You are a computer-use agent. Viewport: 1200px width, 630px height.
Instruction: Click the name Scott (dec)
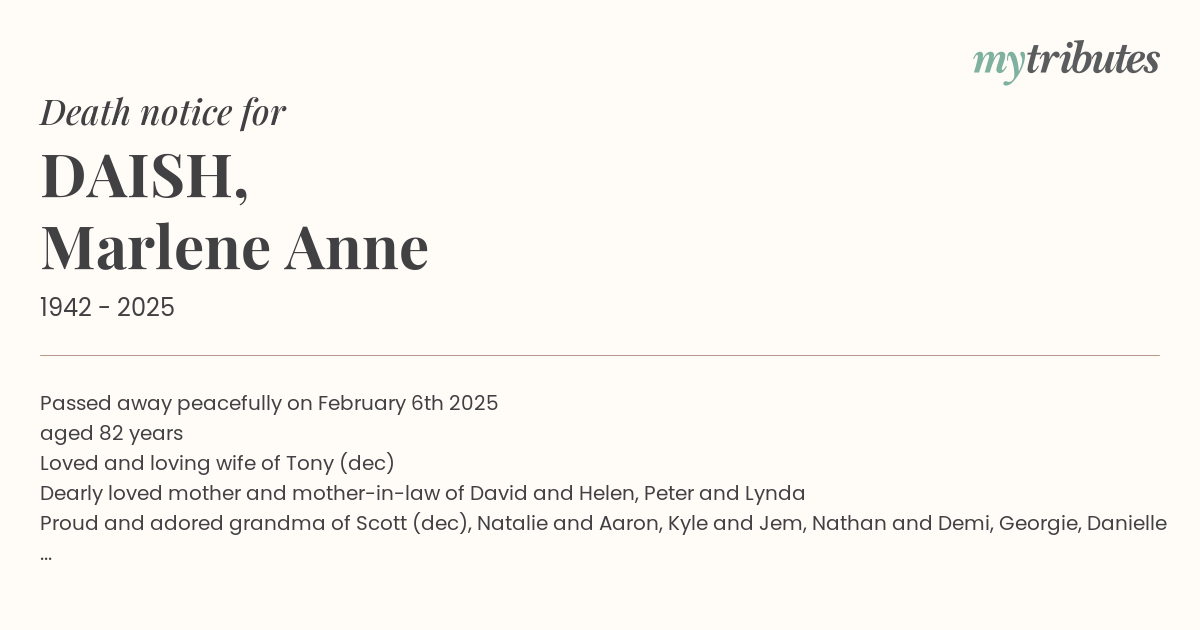point(411,523)
